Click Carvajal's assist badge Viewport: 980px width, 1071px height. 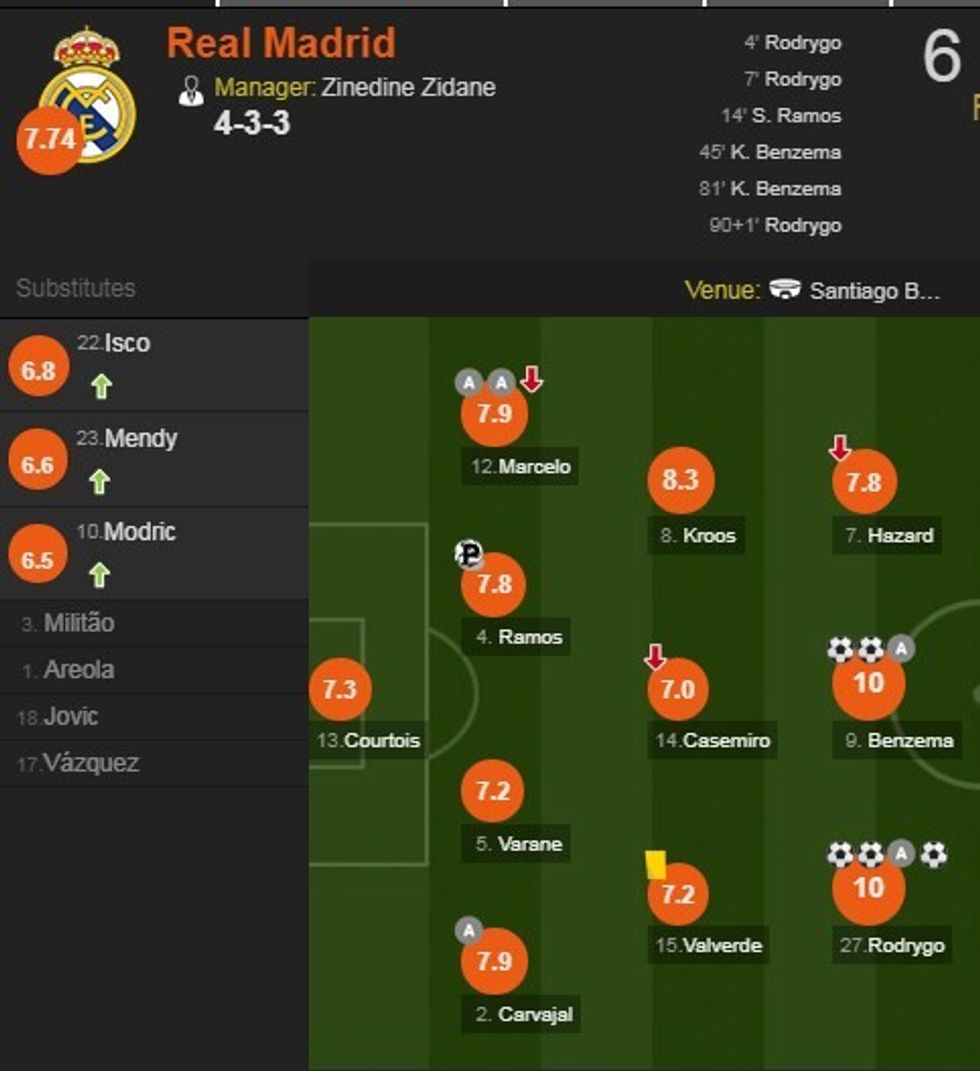[469, 931]
